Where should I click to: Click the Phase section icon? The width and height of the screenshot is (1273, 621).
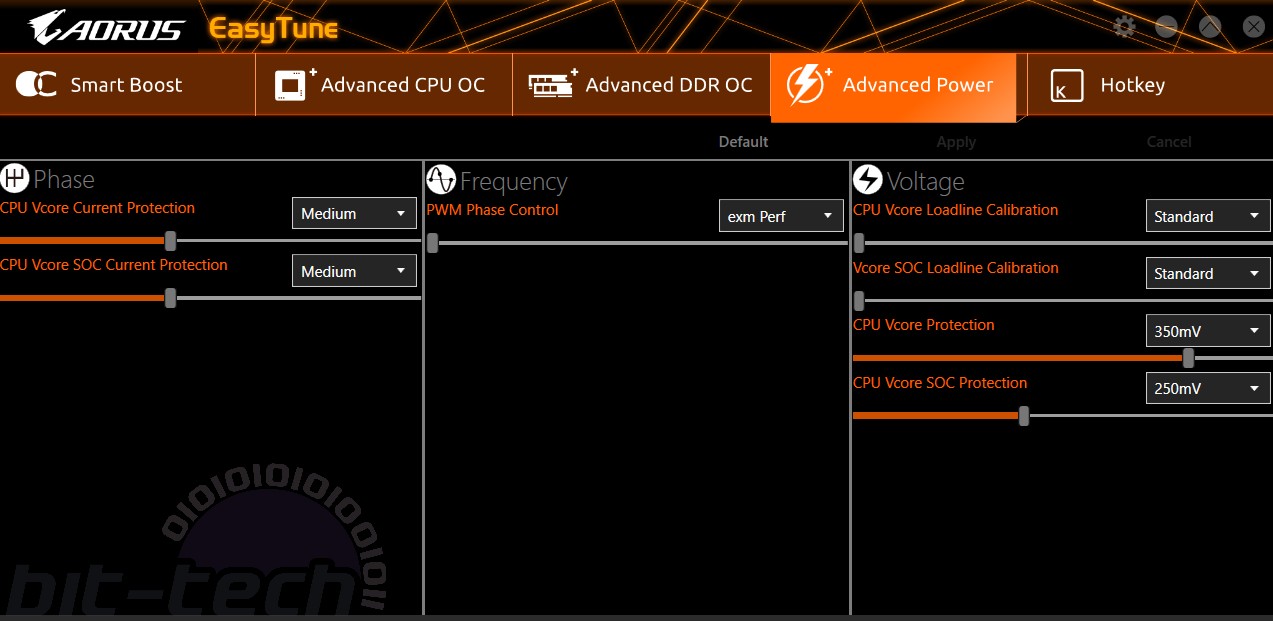click(x=15, y=179)
